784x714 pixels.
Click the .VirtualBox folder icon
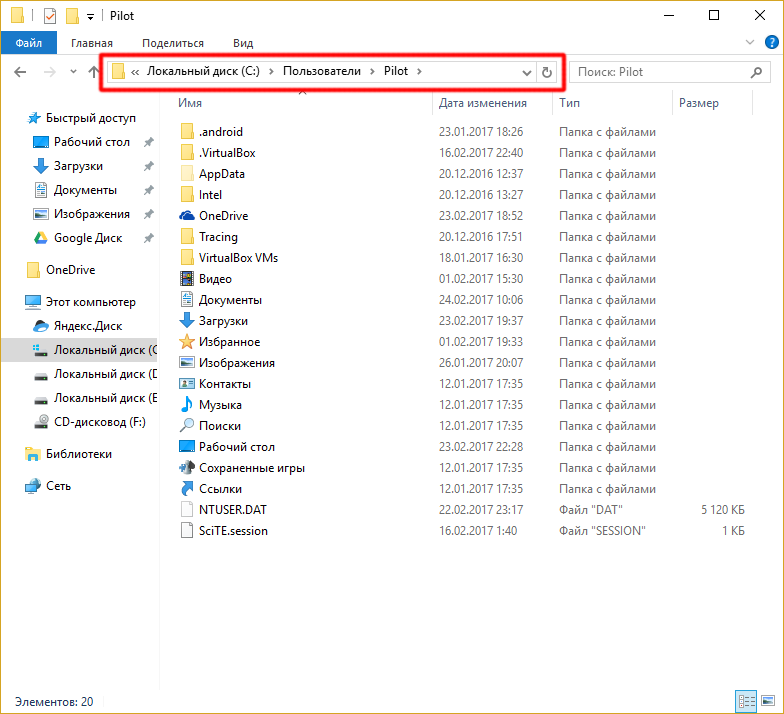point(186,152)
